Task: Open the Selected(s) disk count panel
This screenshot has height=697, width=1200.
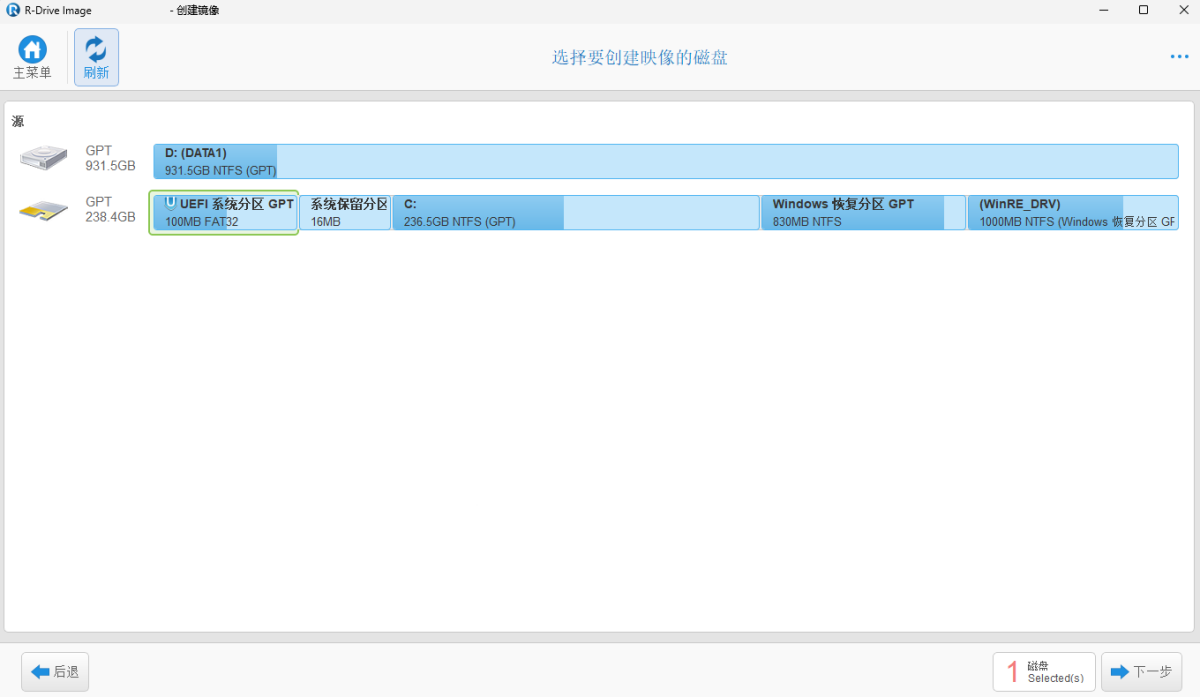Action: [x=1044, y=672]
